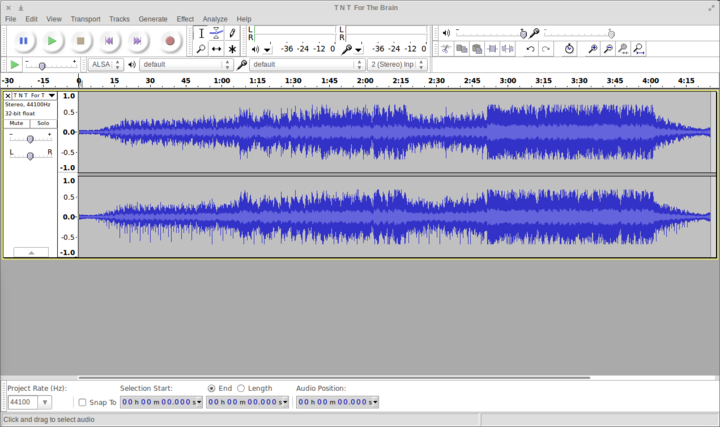Click the Skip to Start button
Screen dimensions: 720x427
coord(110,41)
